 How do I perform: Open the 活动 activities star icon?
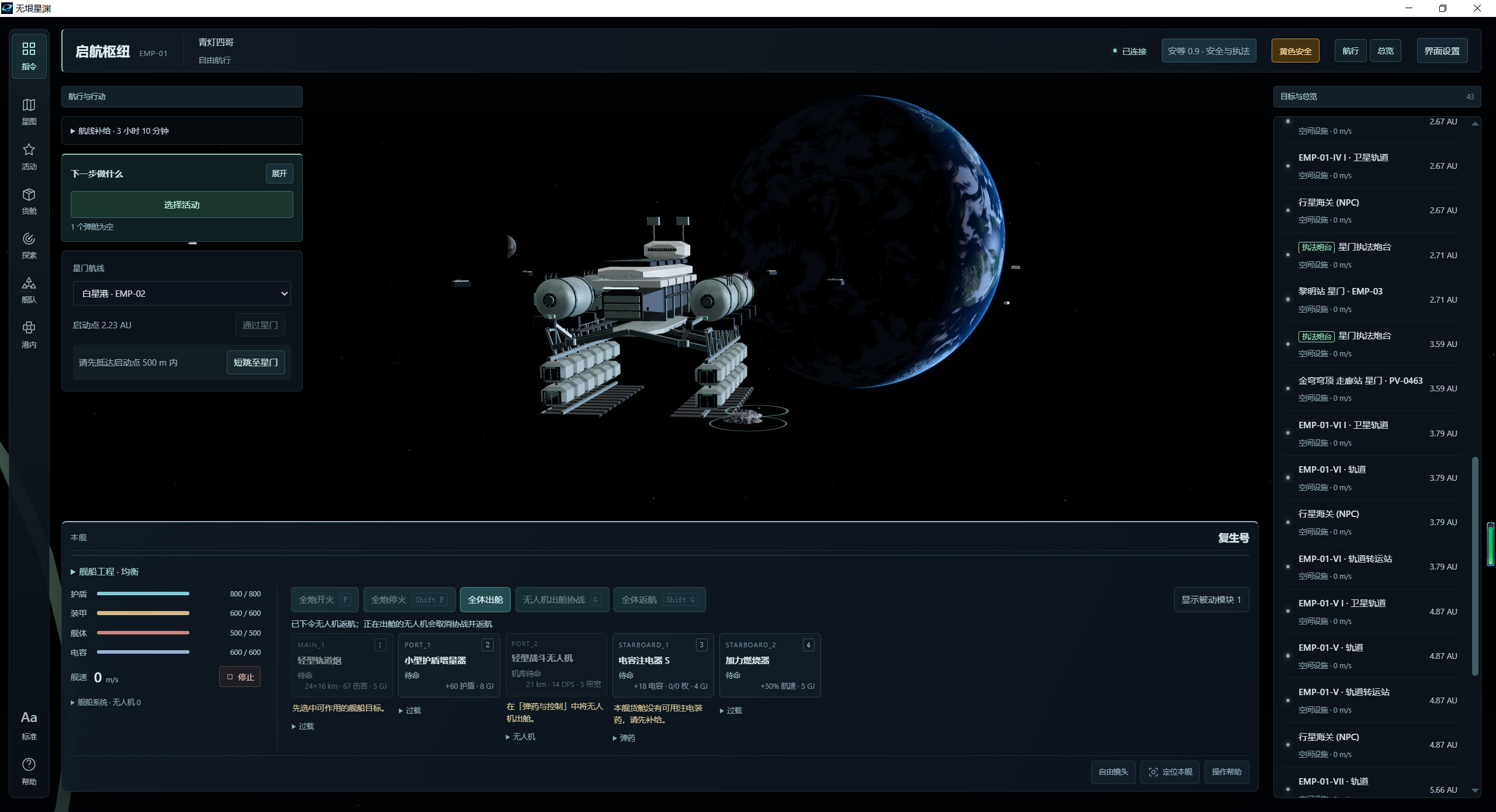29,157
